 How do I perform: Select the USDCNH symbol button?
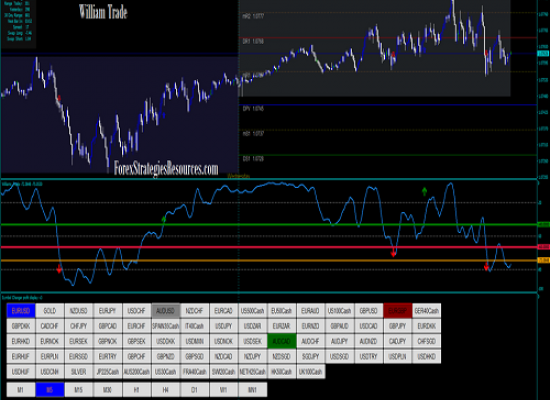coord(50,372)
